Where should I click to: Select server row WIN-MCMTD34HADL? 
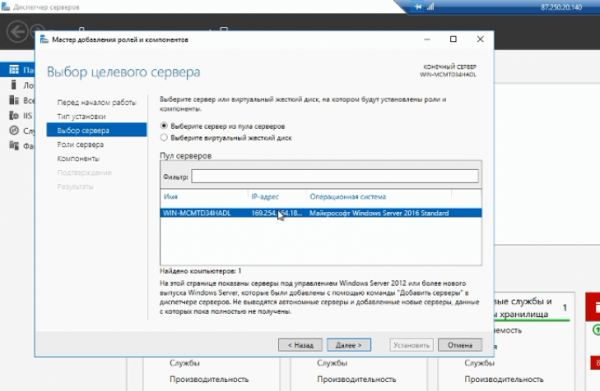[321, 213]
